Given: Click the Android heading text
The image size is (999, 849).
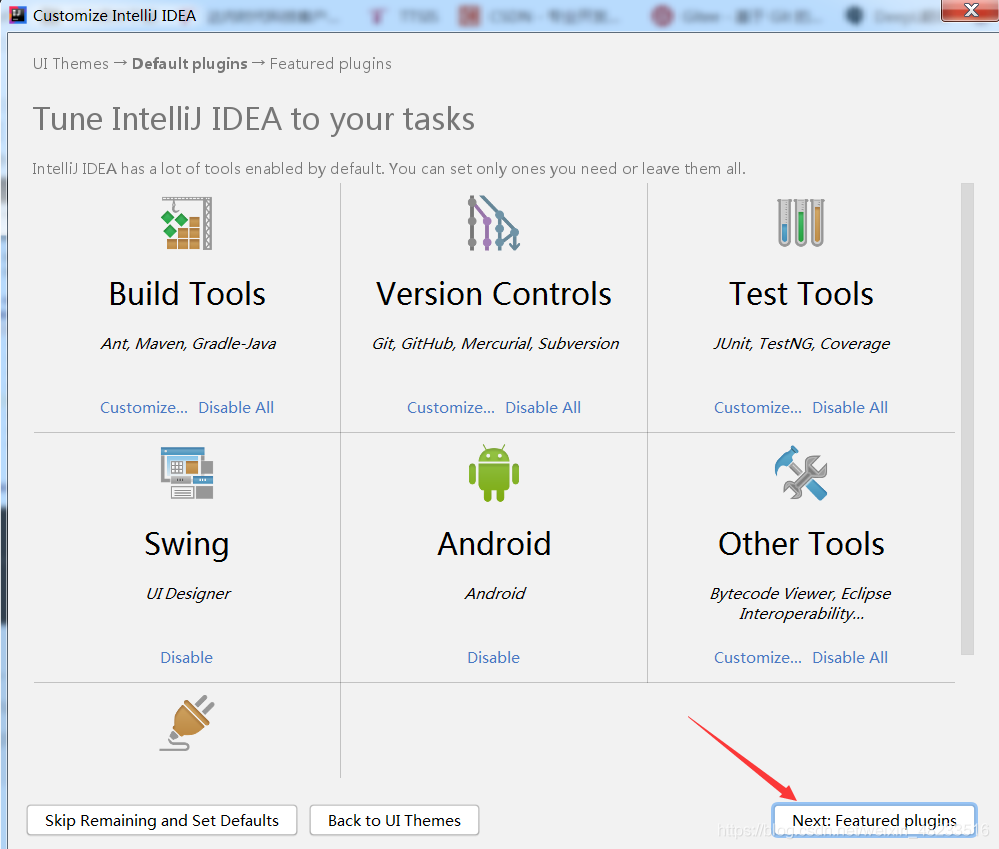Looking at the screenshot, I should pyautogui.click(x=494, y=544).
